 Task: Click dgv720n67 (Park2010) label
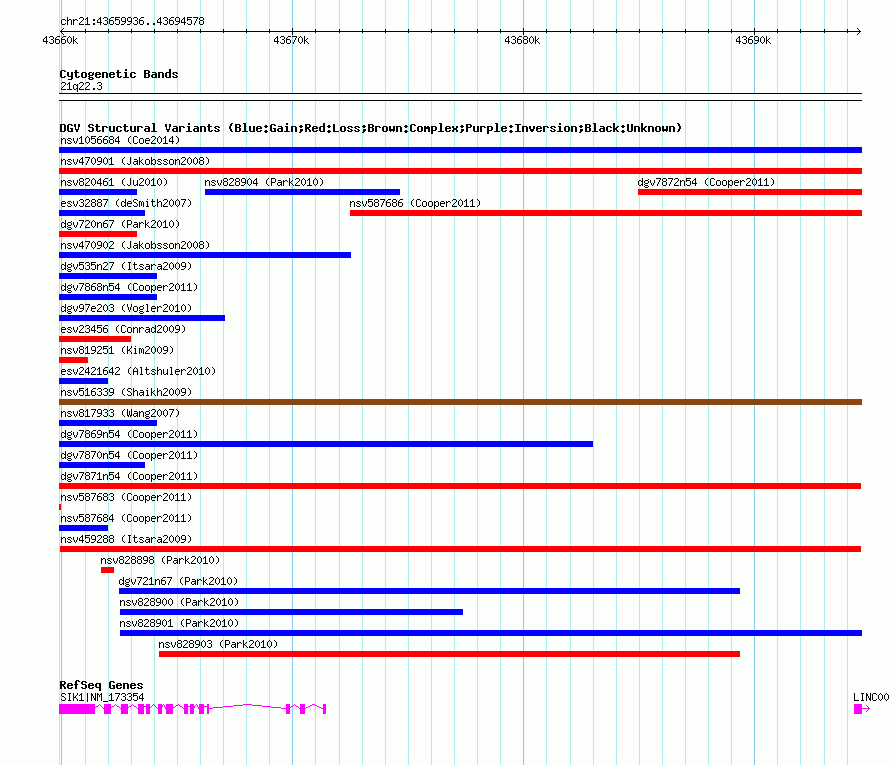click(x=120, y=224)
